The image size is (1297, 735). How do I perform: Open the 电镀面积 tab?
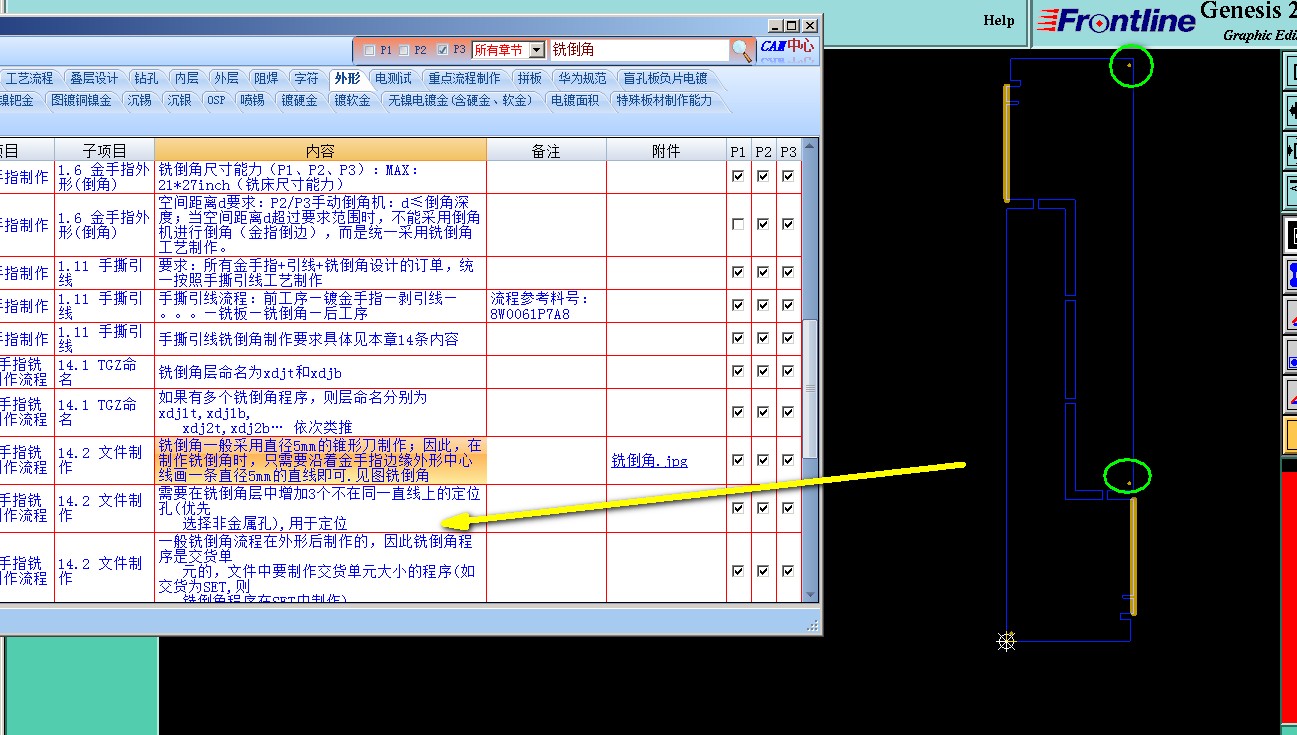pyautogui.click(x=575, y=100)
